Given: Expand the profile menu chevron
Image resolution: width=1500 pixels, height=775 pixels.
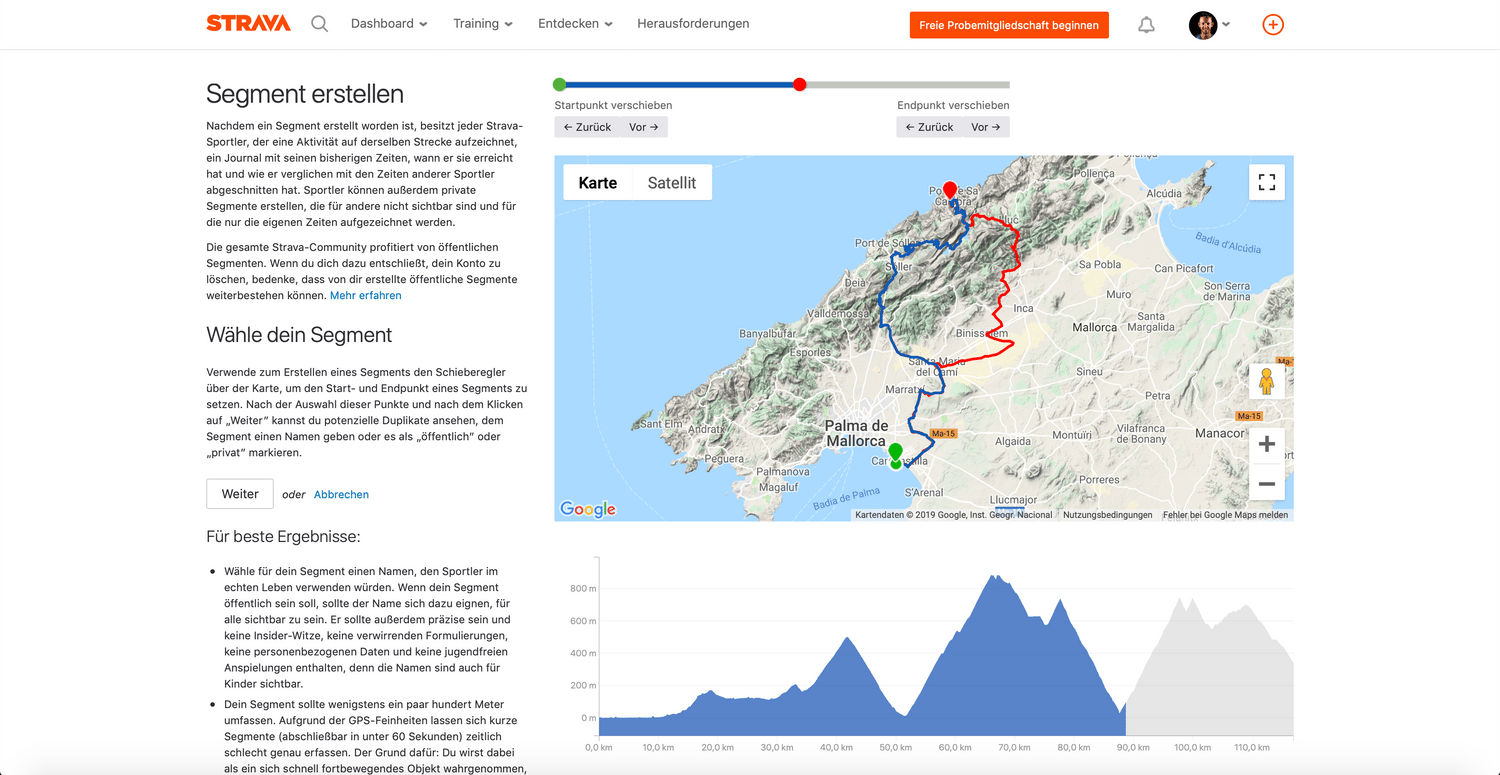Looking at the screenshot, I should pos(1226,25).
